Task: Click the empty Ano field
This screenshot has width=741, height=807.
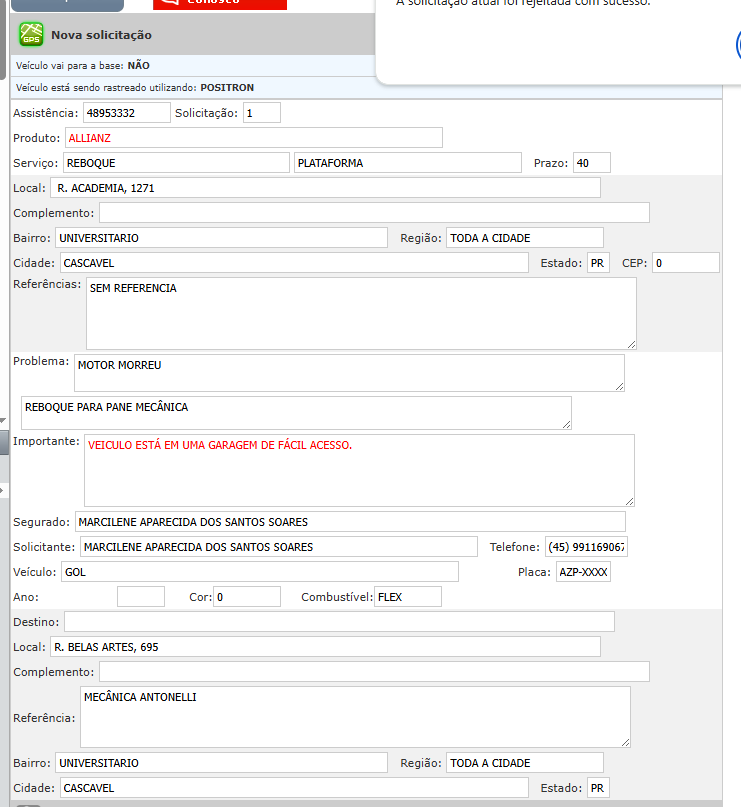Action: (x=140, y=597)
